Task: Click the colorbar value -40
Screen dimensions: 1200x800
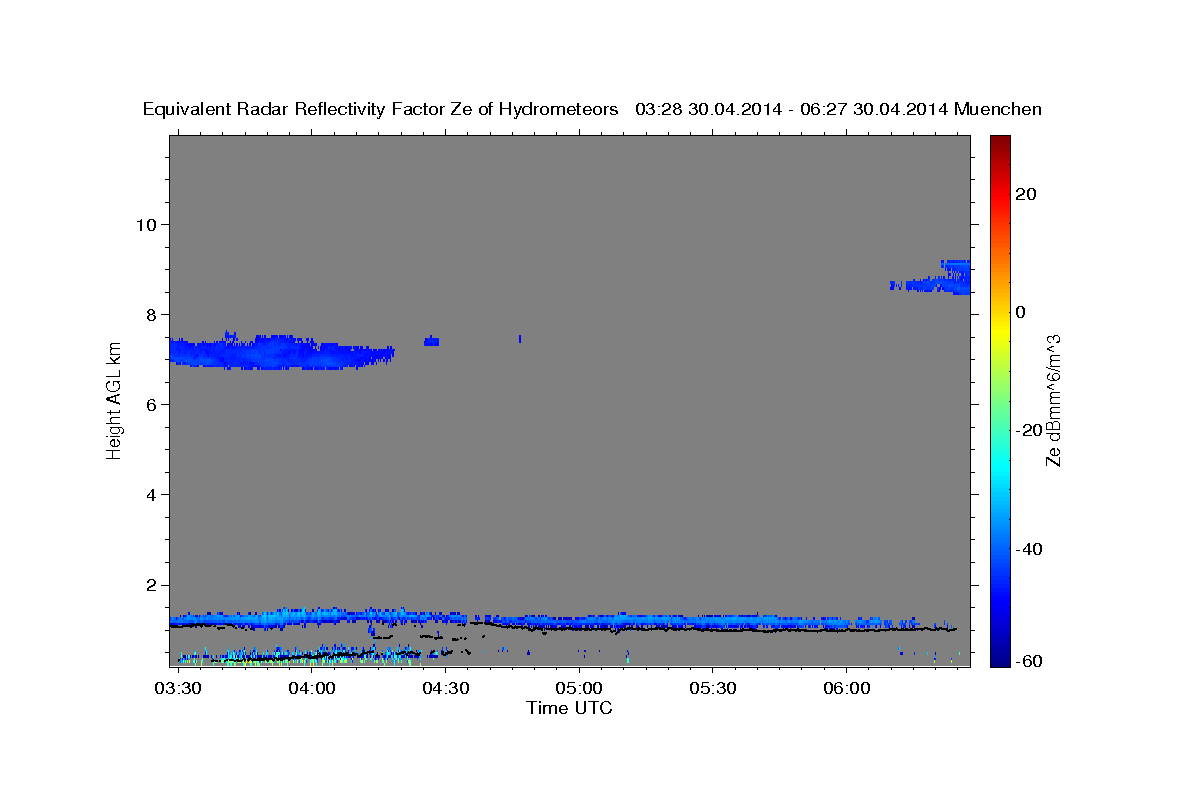Action: [x=1029, y=549]
